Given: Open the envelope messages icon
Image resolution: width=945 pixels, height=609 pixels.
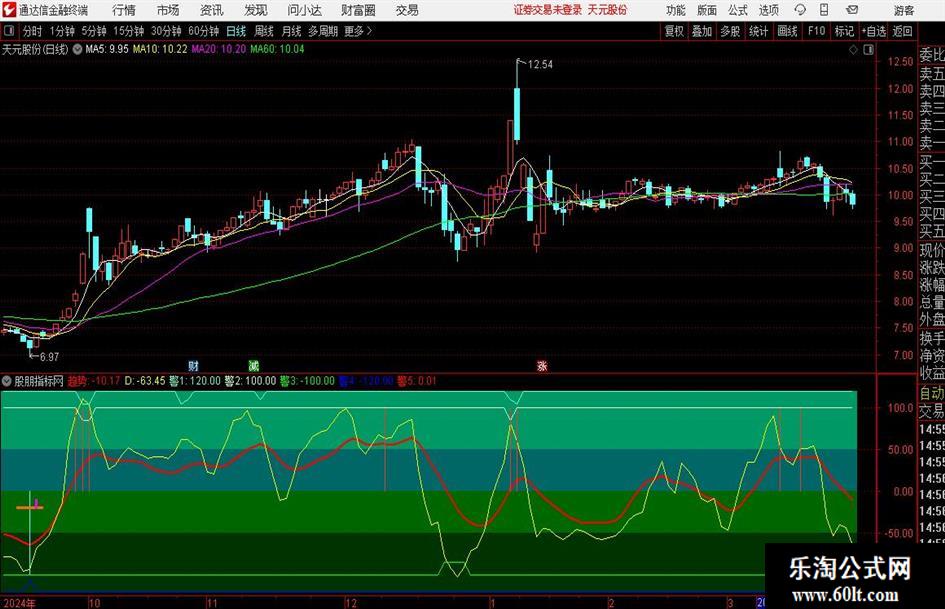Looking at the screenshot, I should tap(854, 10).
